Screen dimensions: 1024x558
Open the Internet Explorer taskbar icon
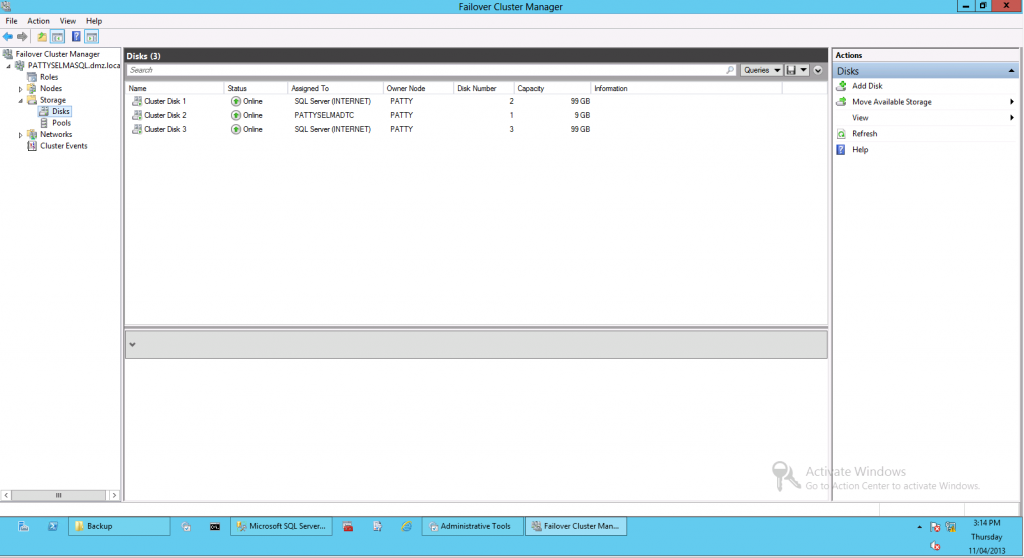[406, 526]
